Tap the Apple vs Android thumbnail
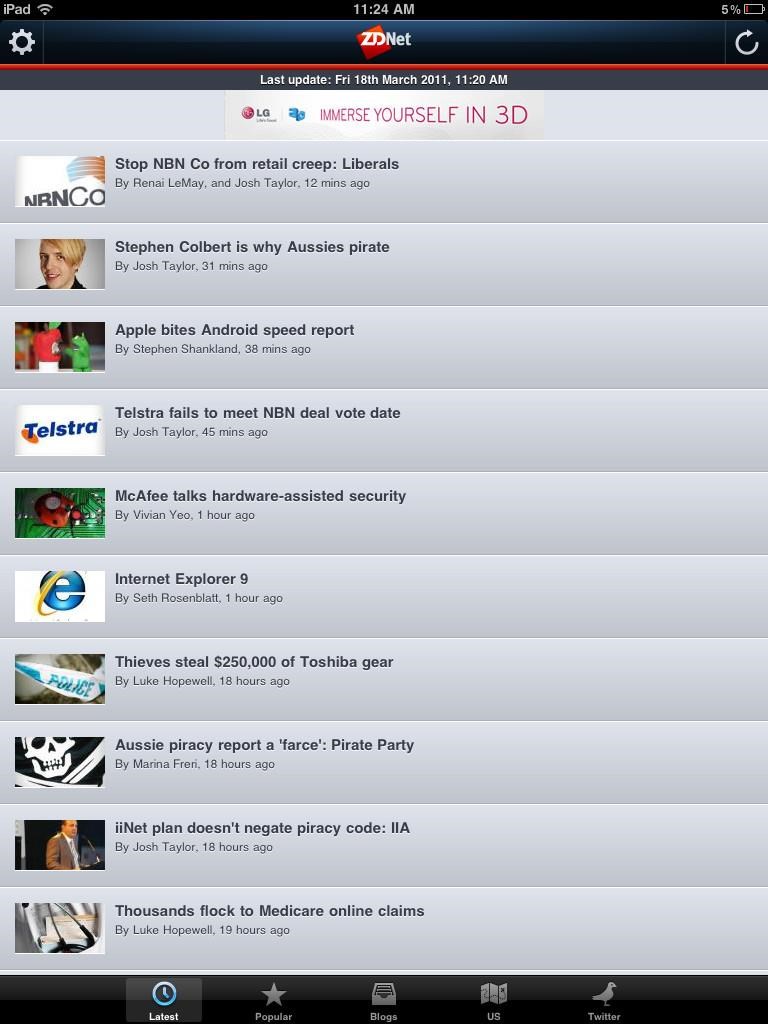768x1024 pixels. coord(60,347)
